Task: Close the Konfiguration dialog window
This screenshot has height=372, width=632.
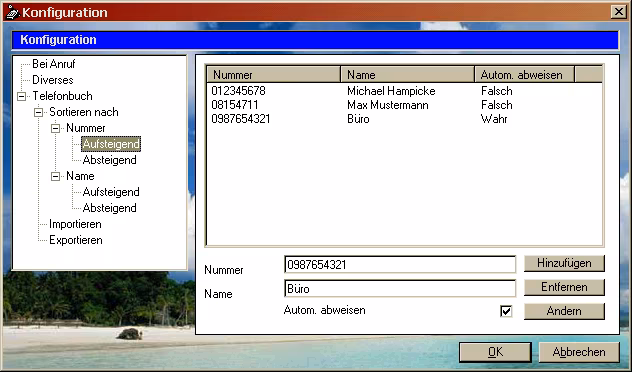Action: point(619,12)
